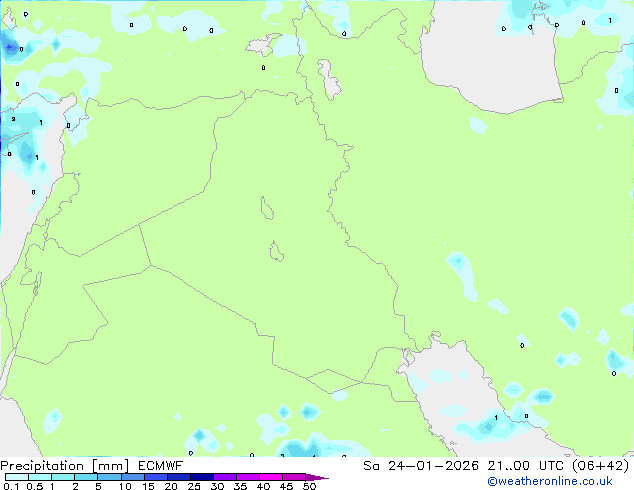Click the "35" legend scale label
This screenshot has height=490, width=634.
click(240, 486)
